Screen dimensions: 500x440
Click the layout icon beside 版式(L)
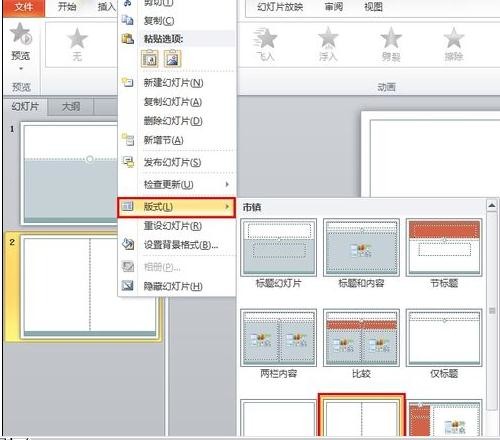coord(127,206)
